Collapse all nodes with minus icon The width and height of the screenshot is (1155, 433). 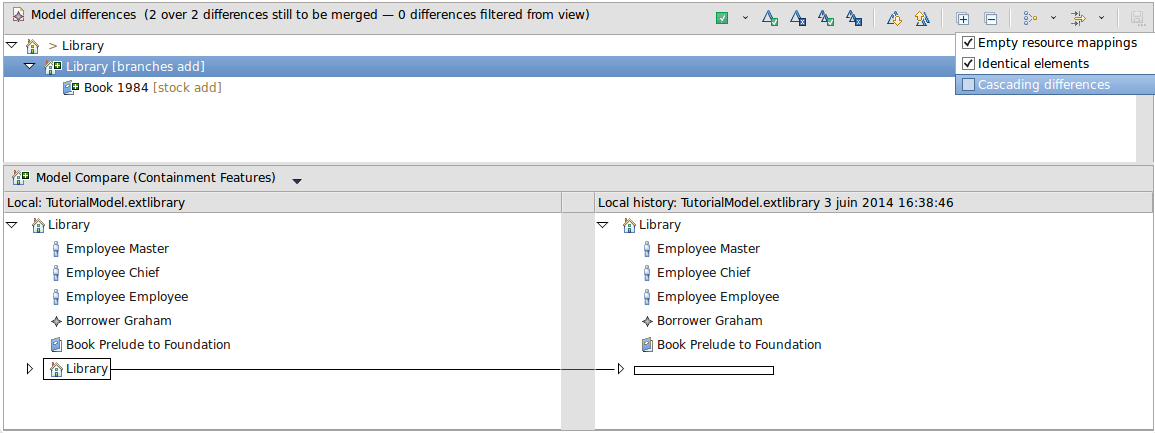990,18
